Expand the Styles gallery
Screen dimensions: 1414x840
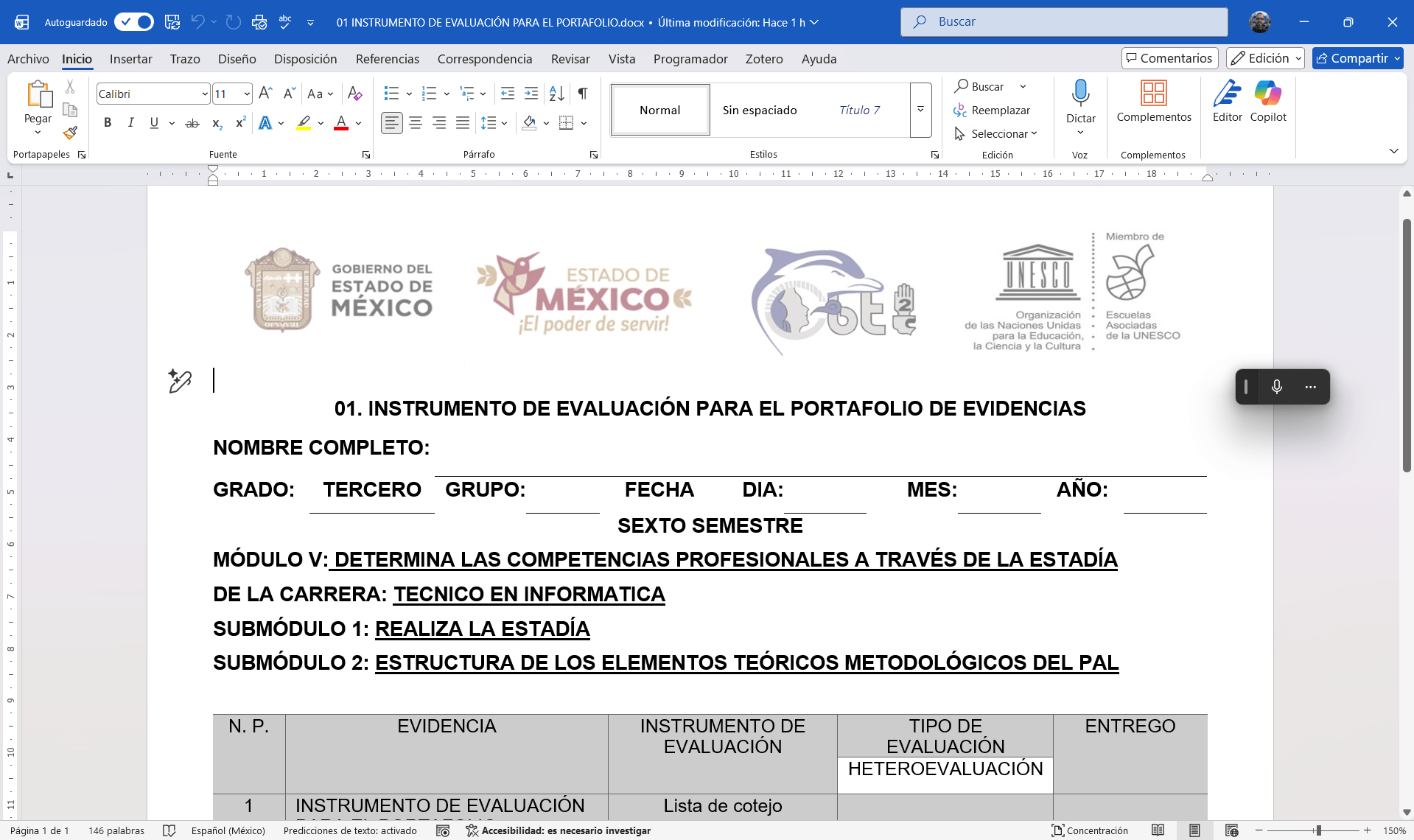pos(920,110)
